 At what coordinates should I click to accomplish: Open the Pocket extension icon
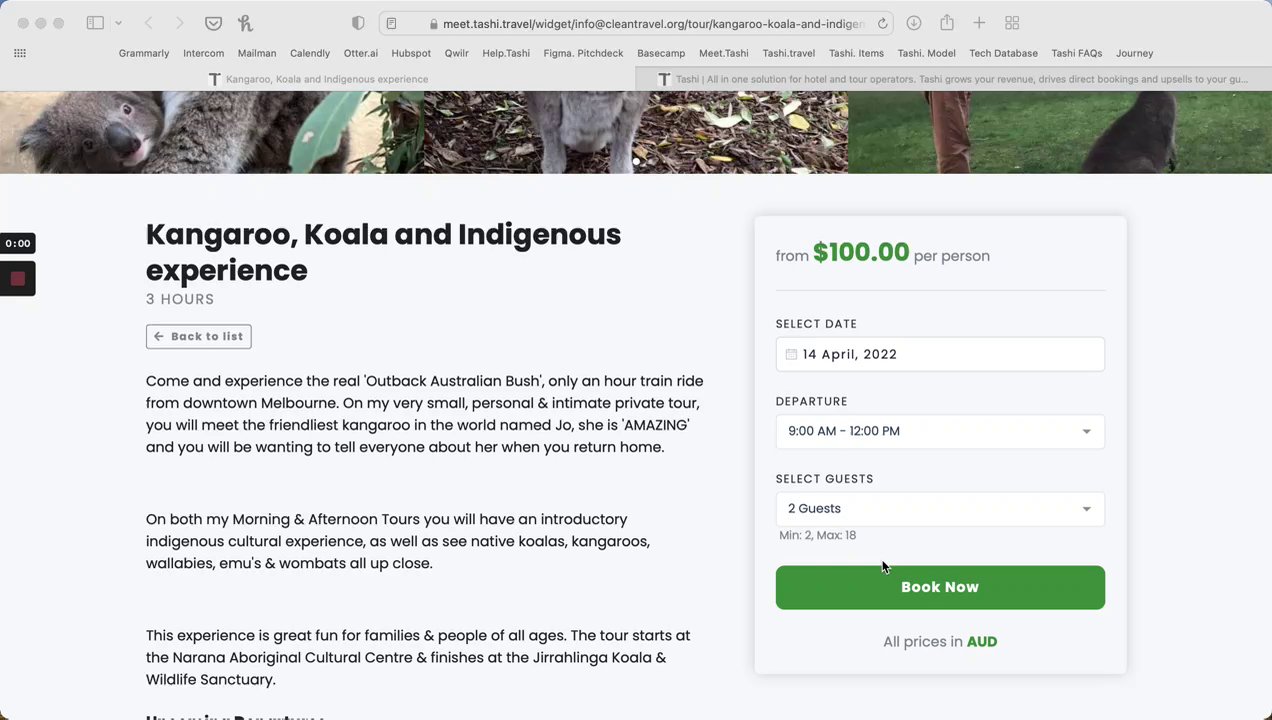click(x=213, y=23)
